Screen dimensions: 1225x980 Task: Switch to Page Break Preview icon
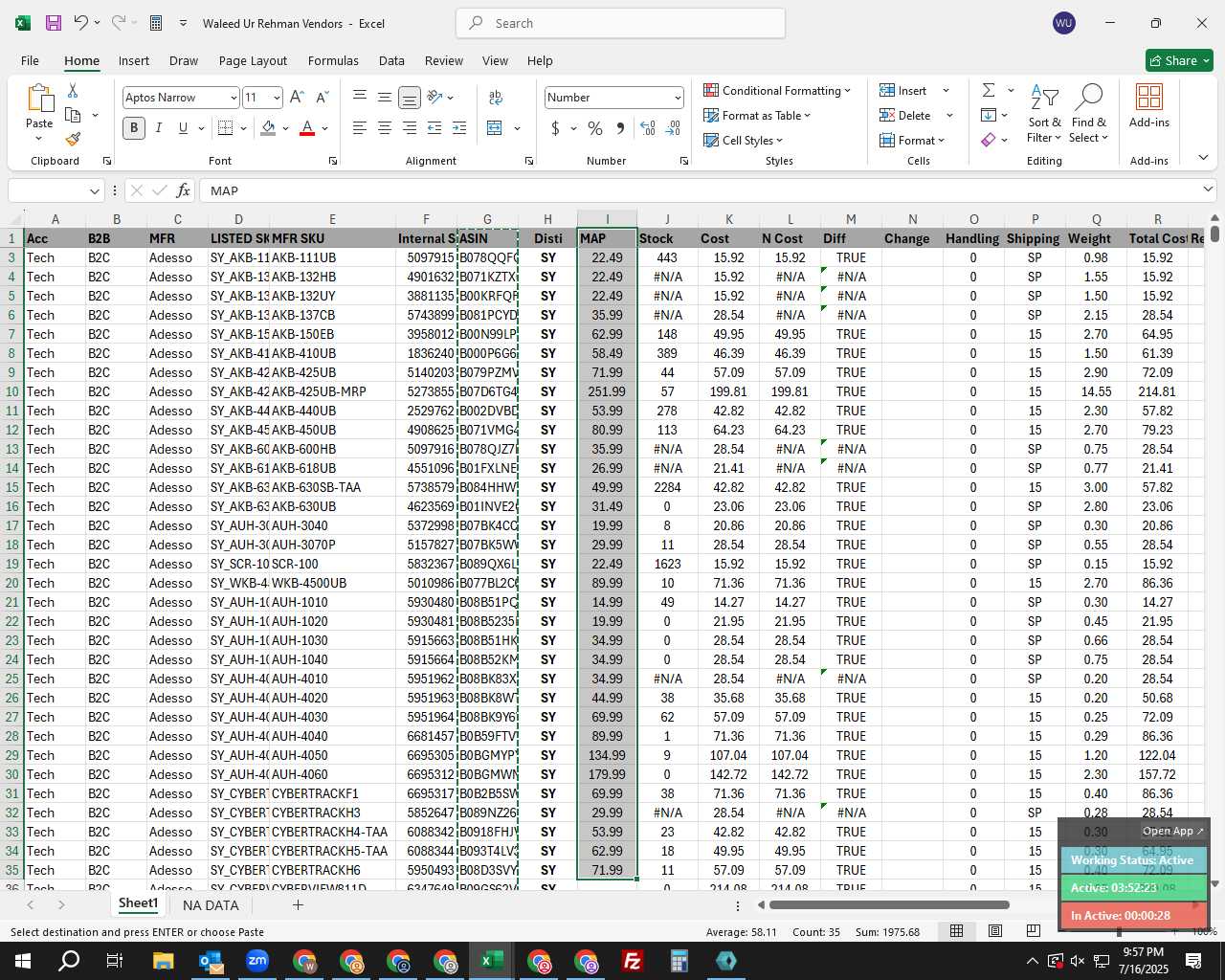point(1033,931)
